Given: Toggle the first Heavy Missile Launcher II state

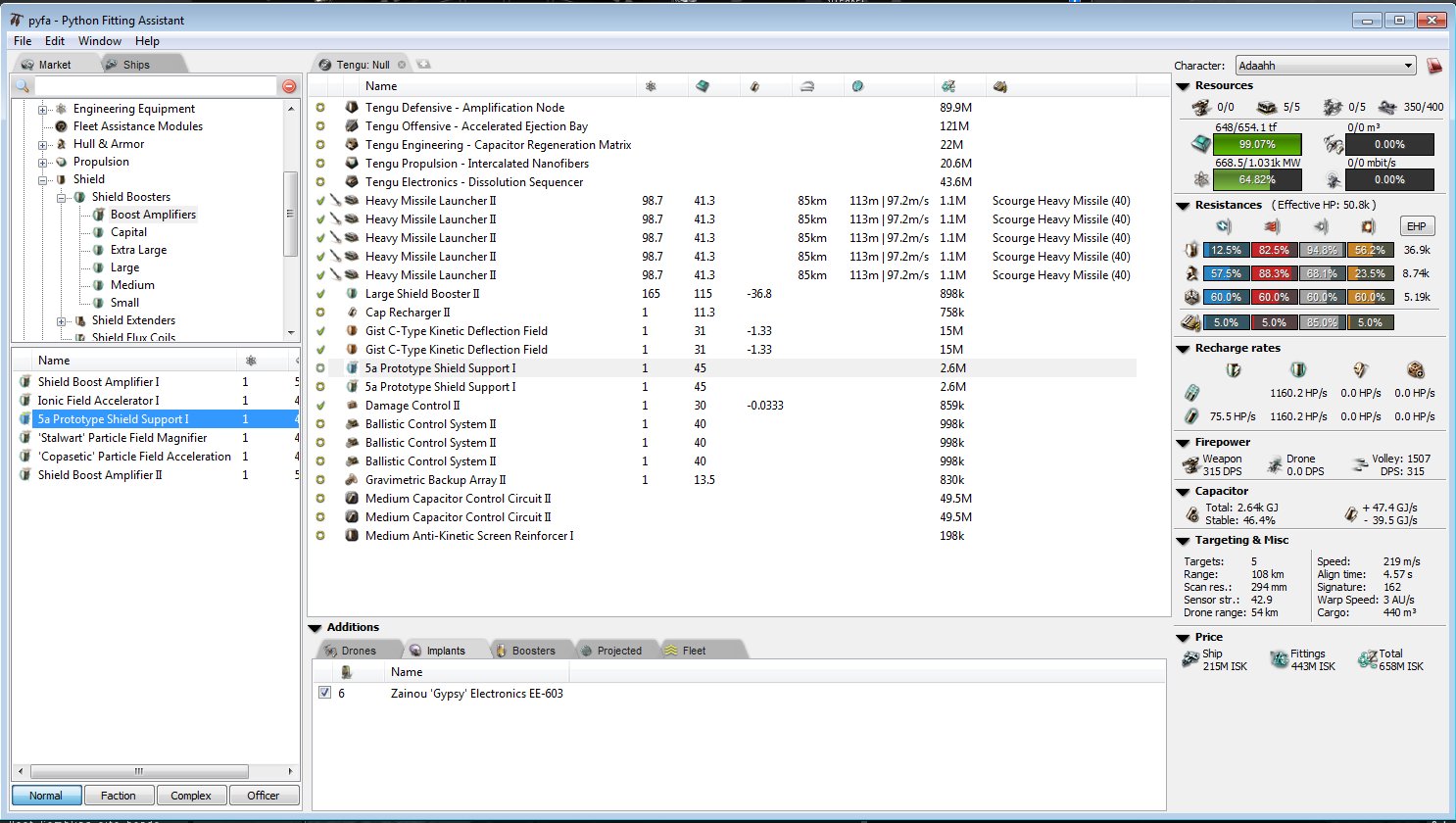Looking at the screenshot, I should (x=320, y=201).
